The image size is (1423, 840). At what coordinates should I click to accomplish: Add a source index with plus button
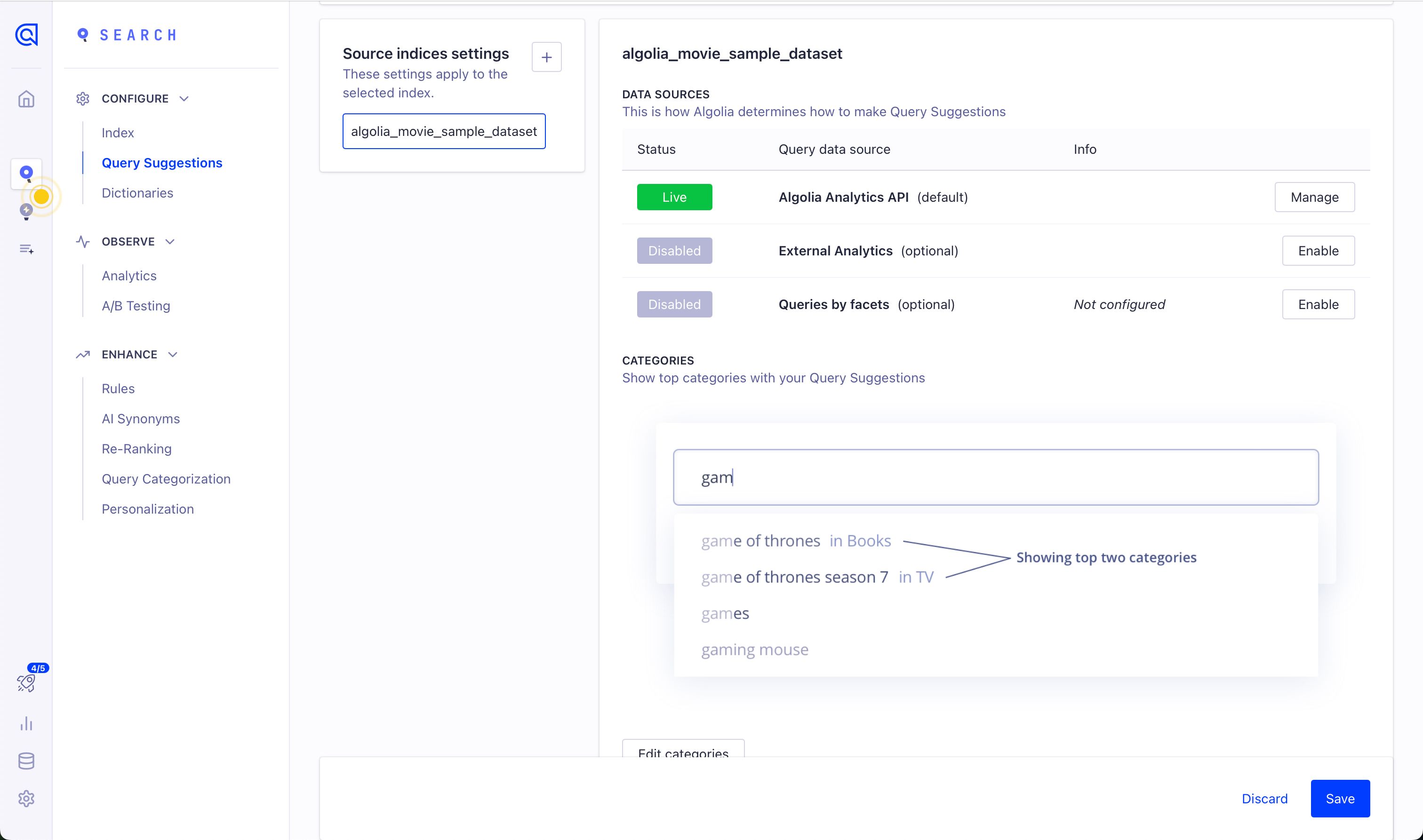(546, 57)
